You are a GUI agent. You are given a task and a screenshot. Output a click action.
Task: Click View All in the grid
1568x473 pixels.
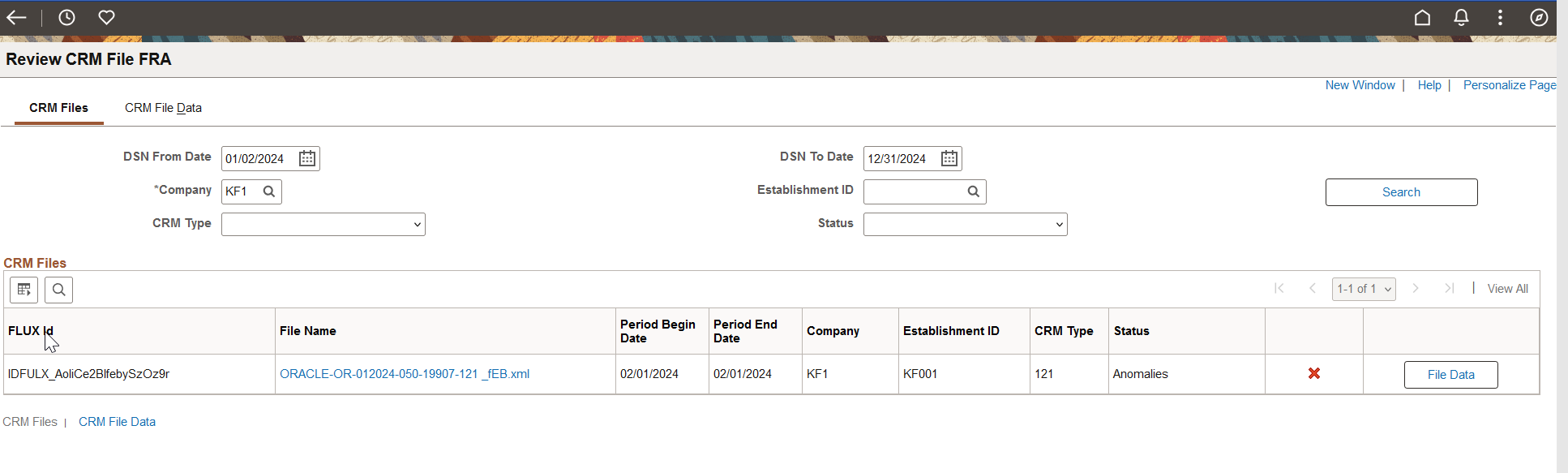pos(1508,289)
